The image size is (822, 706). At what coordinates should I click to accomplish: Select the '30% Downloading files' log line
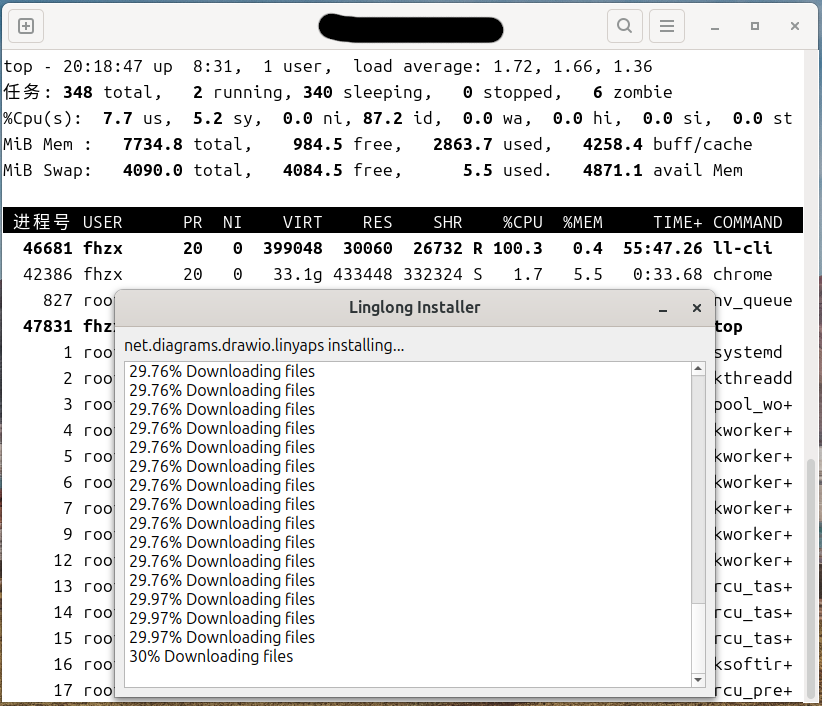(x=211, y=656)
